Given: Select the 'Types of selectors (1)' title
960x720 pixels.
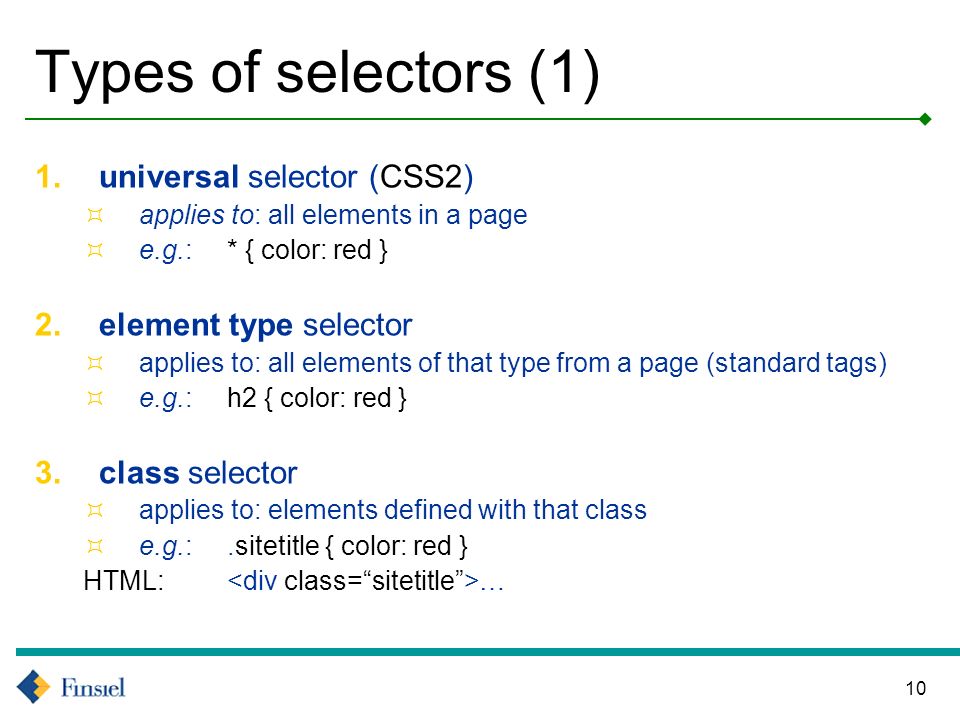Looking at the screenshot, I should [x=317, y=73].
